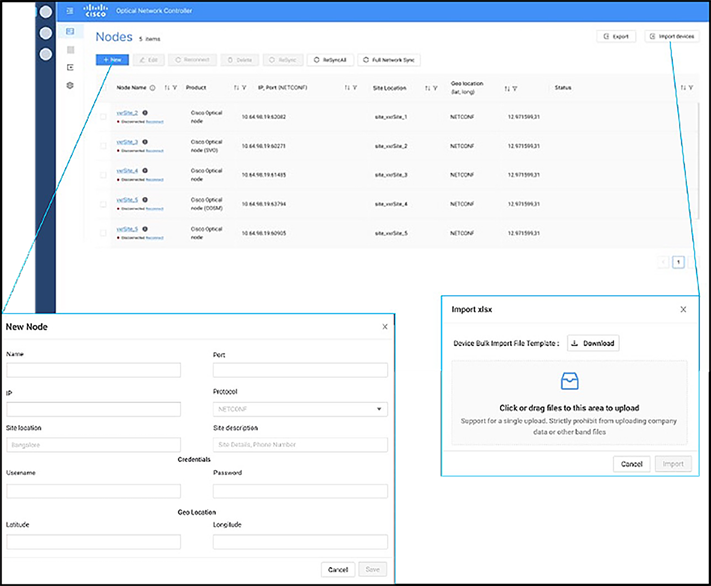Sort the table by Site Location
711x586 pixels.
427,88
